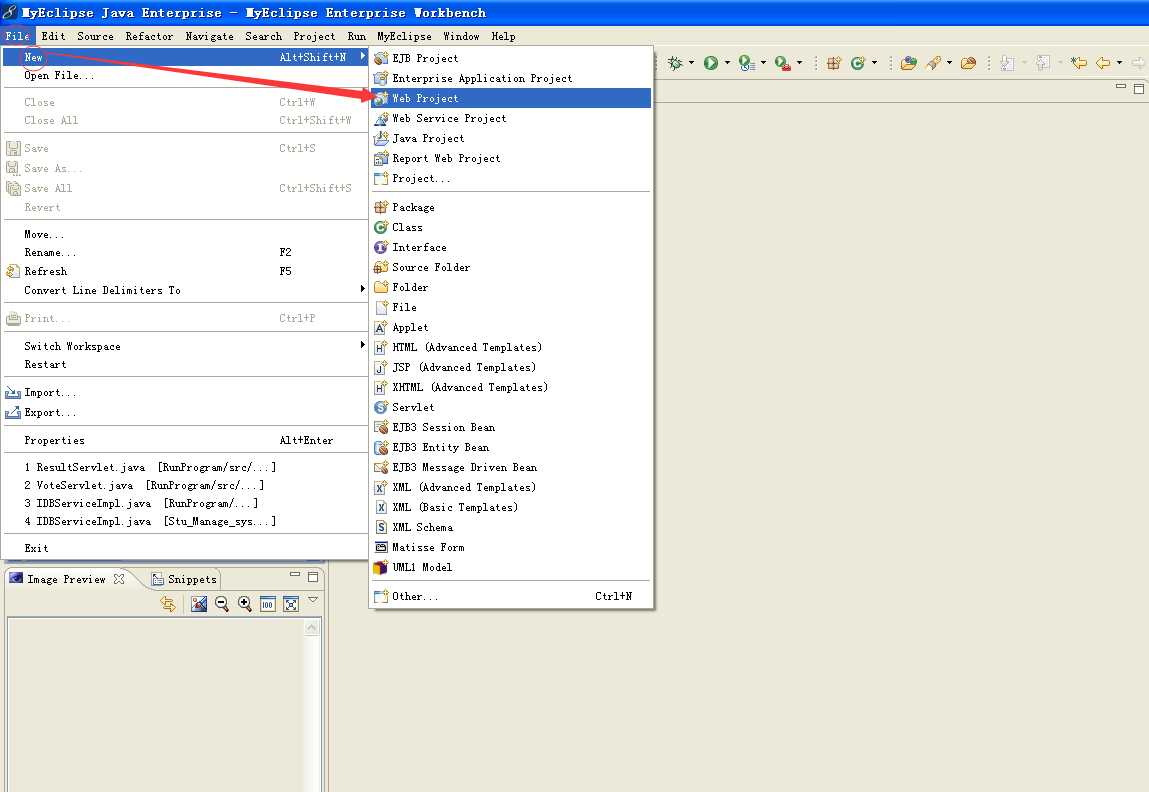Choose Import... from File menu
Screen dimensions: 1149x792
click(x=185, y=393)
